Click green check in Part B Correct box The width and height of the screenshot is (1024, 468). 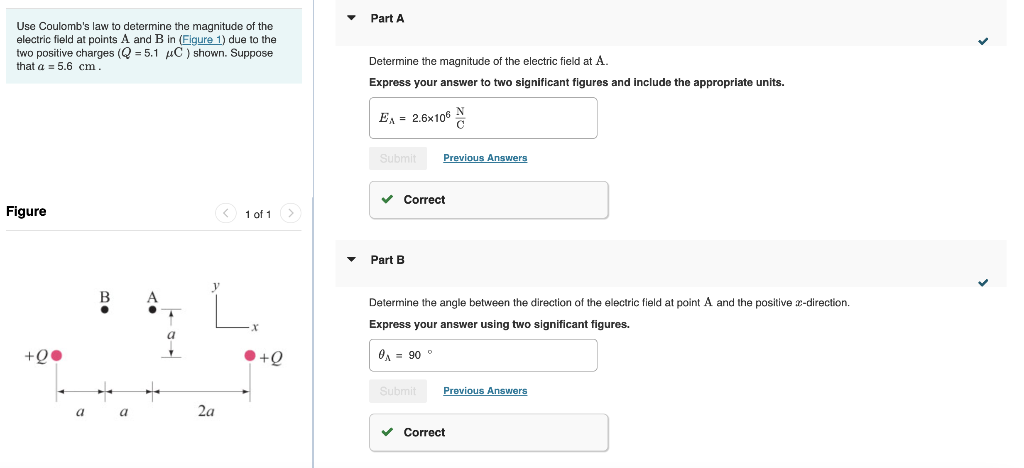tap(388, 432)
